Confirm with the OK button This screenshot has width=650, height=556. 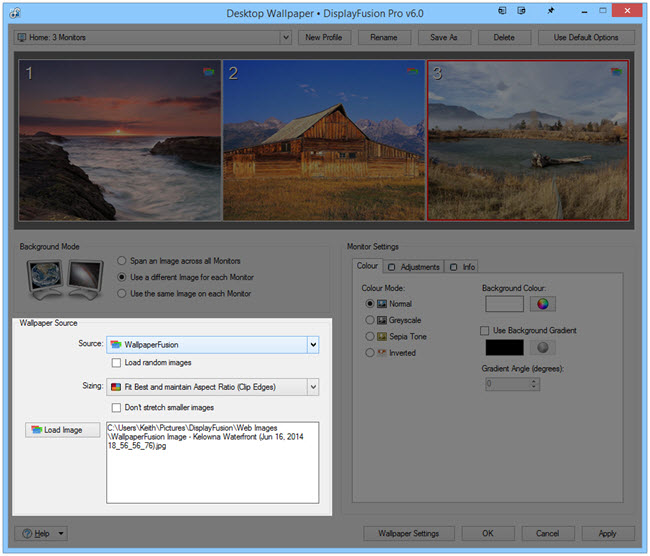tap(488, 533)
